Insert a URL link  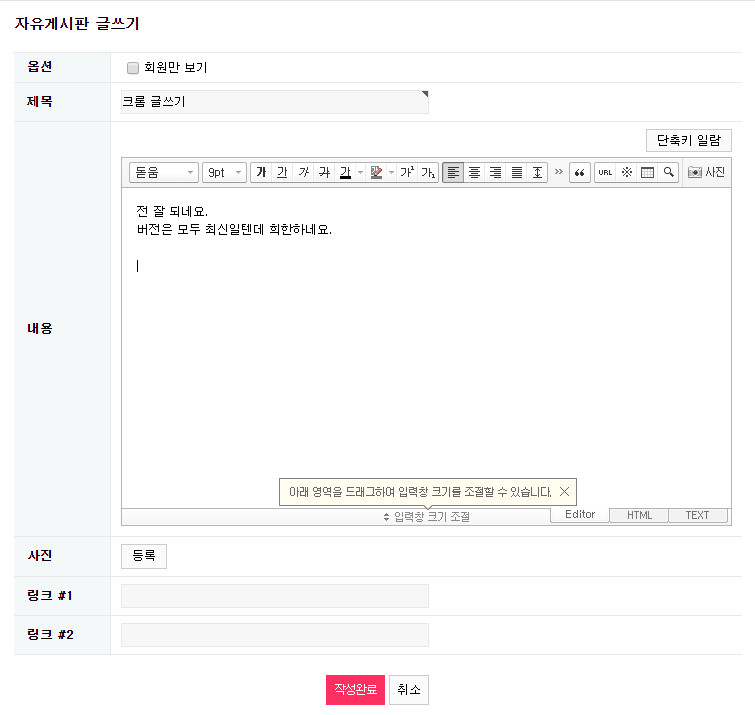click(x=605, y=173)
